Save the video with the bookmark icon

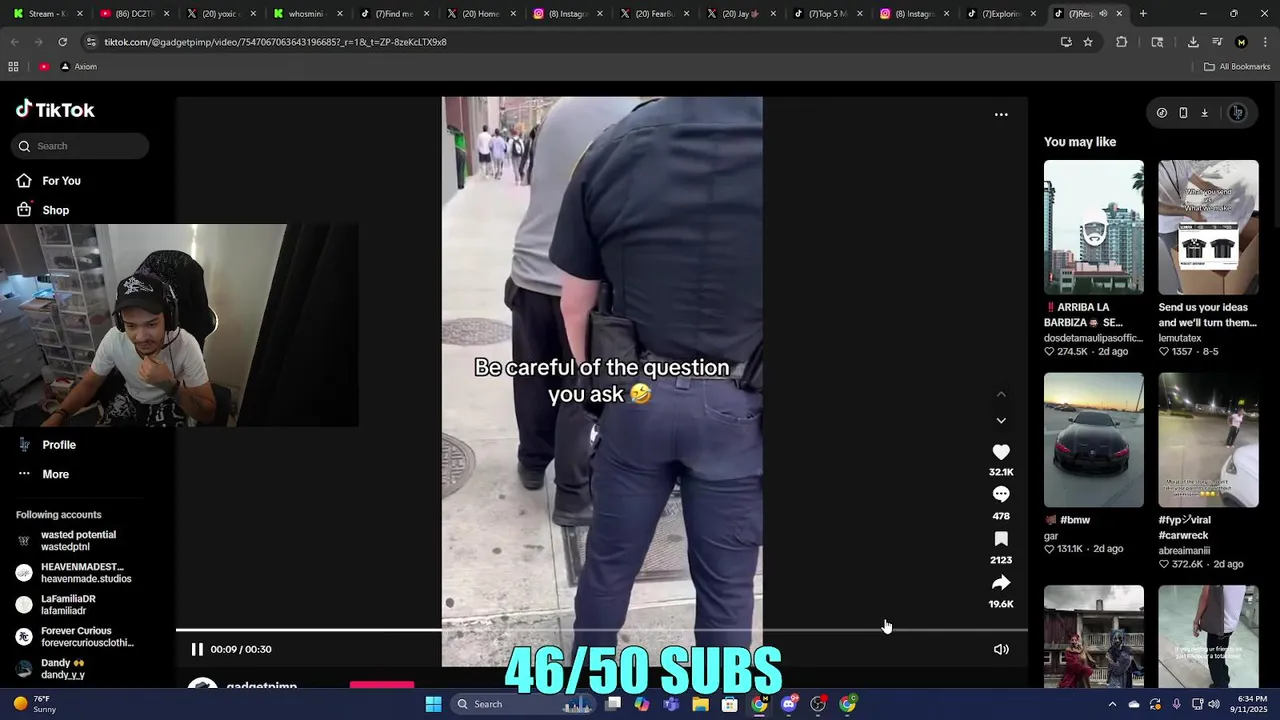pyautogui.click(x=1001, y=539)
